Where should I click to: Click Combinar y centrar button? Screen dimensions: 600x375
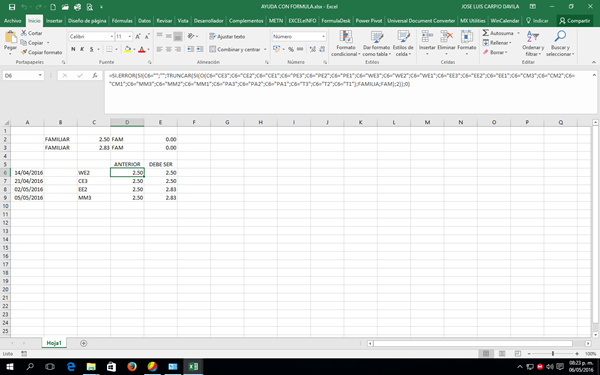[x=238, y=49]
